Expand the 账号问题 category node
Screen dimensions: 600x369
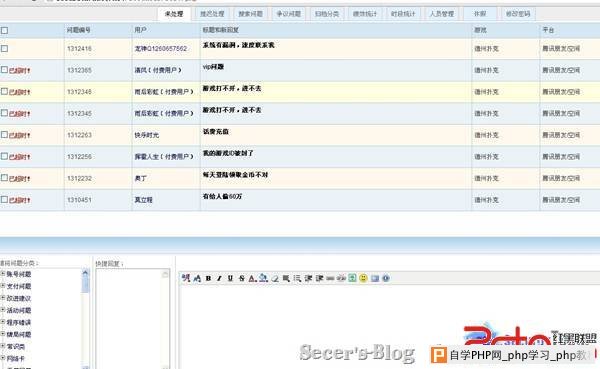point(3,274)
